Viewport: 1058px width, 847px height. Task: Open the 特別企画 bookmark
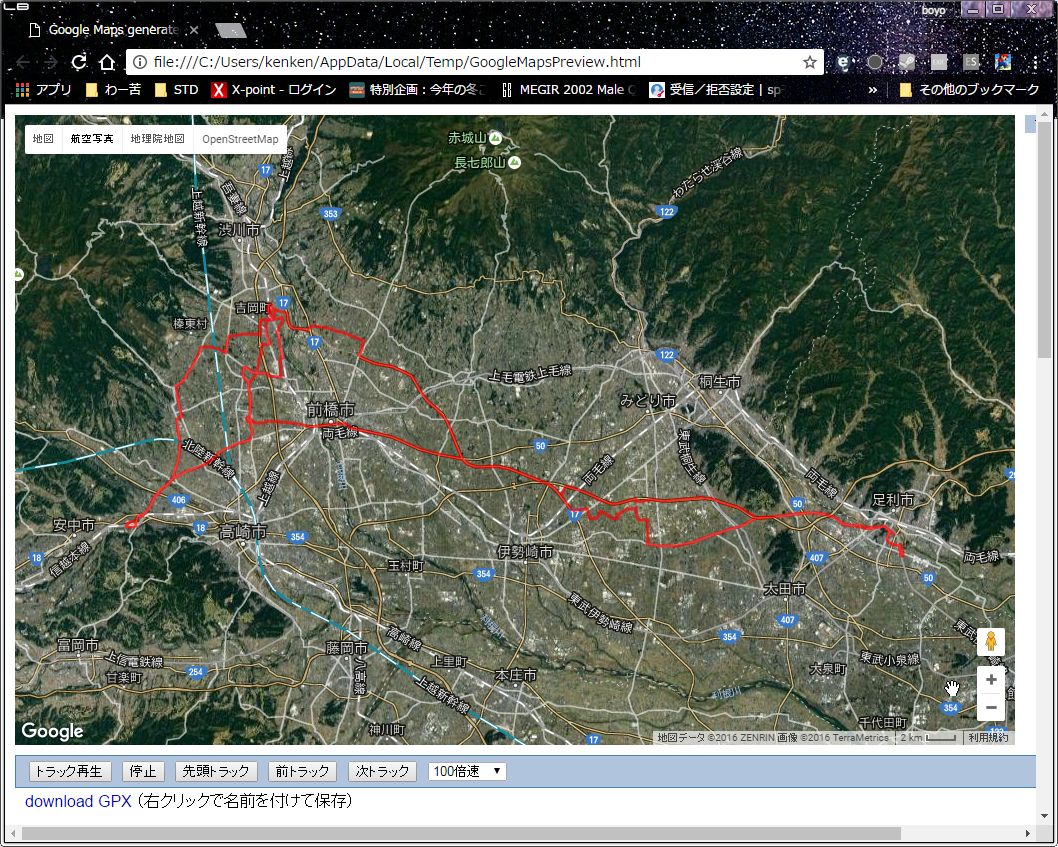[x=418, y=90]
